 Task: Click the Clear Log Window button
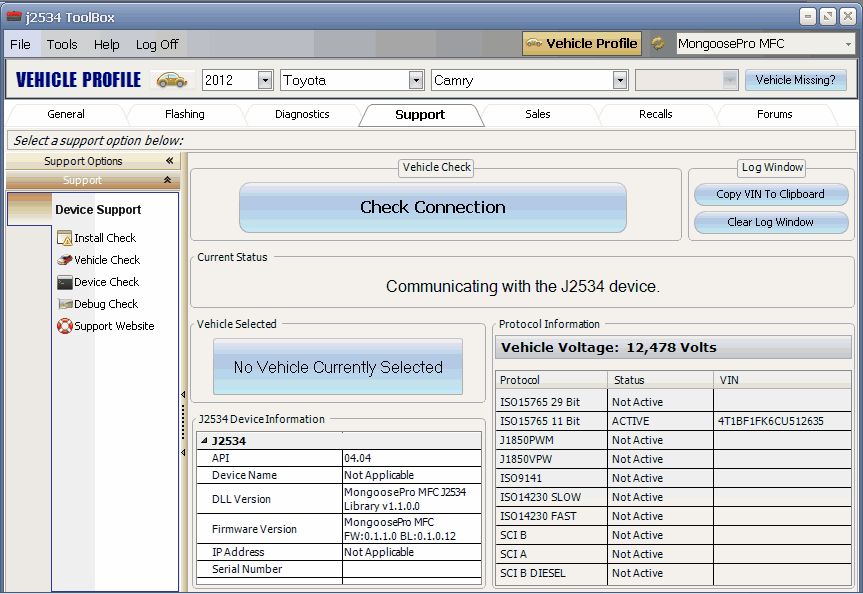point(771,222)
